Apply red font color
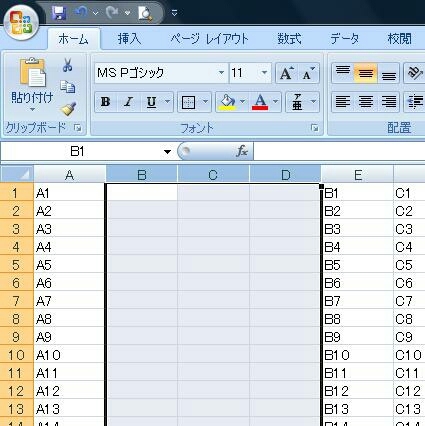 (x=260, y=102)
